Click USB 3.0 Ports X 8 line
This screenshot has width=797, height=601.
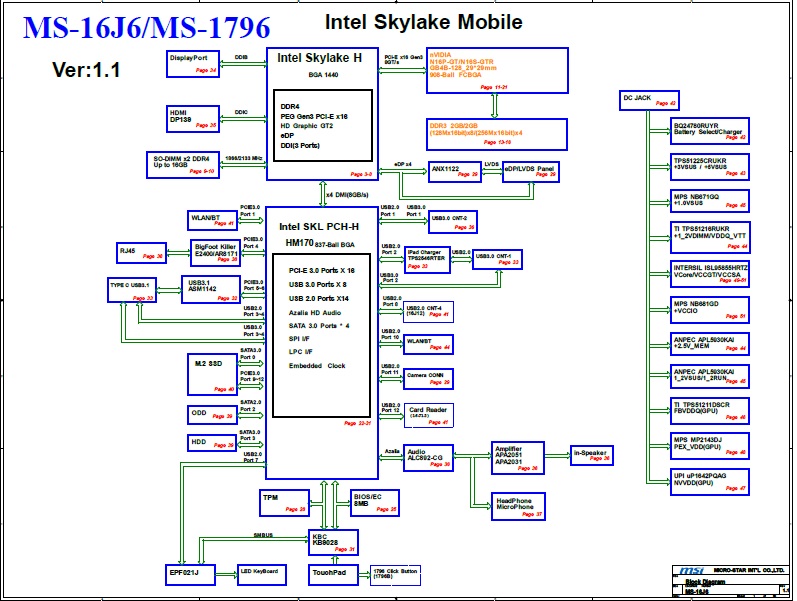coord(318,284)
